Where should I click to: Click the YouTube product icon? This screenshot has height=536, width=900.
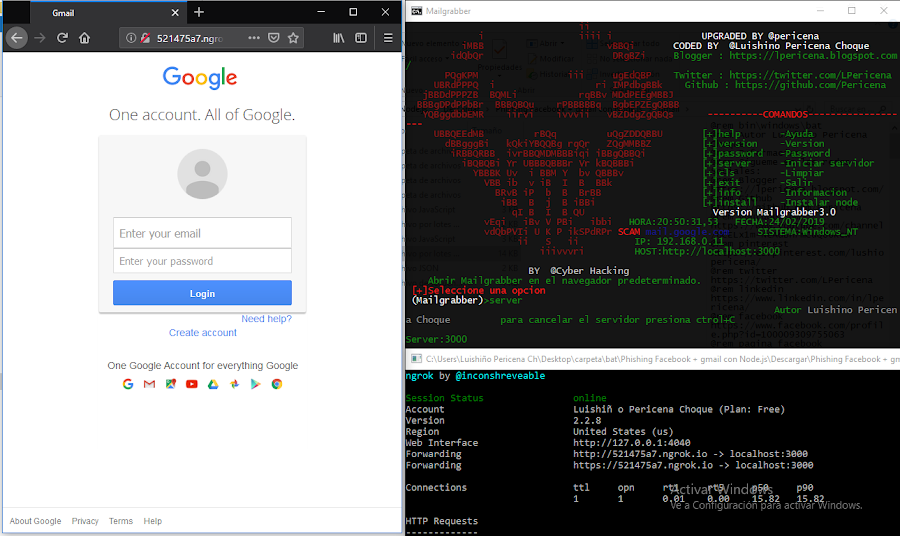pyautogui.click(x=192, y=384)
